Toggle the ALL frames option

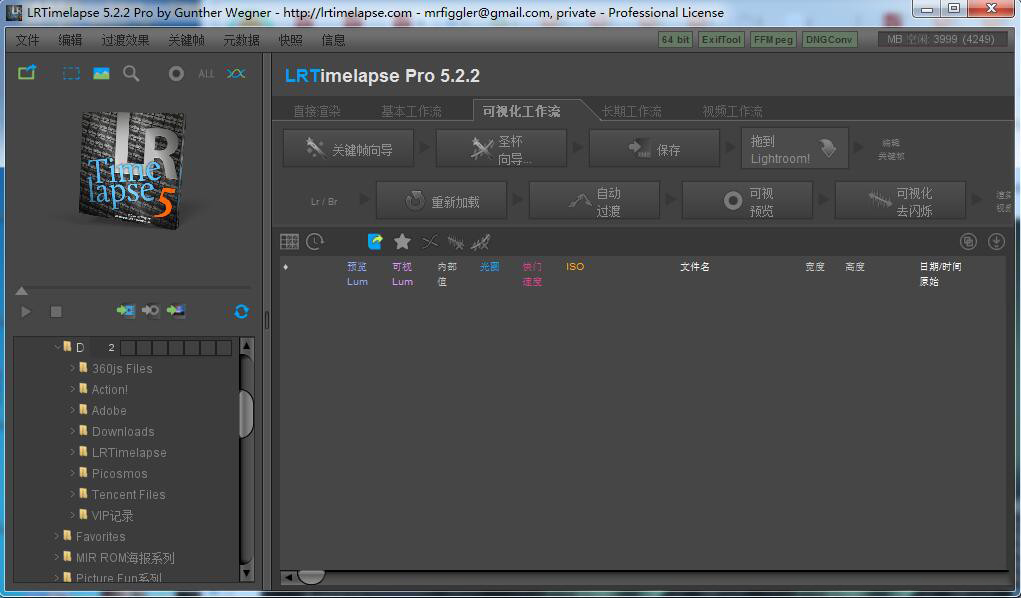pos(206,74)
